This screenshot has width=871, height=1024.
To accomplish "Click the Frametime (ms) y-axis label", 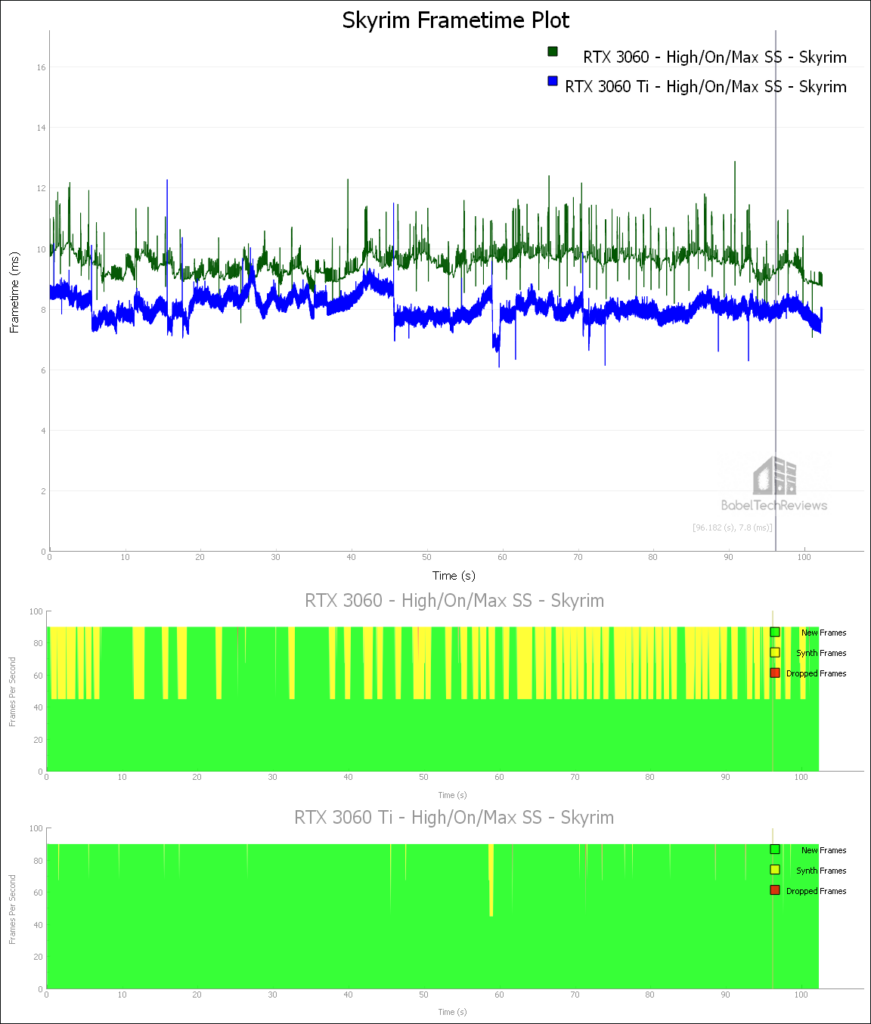I will point(16,293).
